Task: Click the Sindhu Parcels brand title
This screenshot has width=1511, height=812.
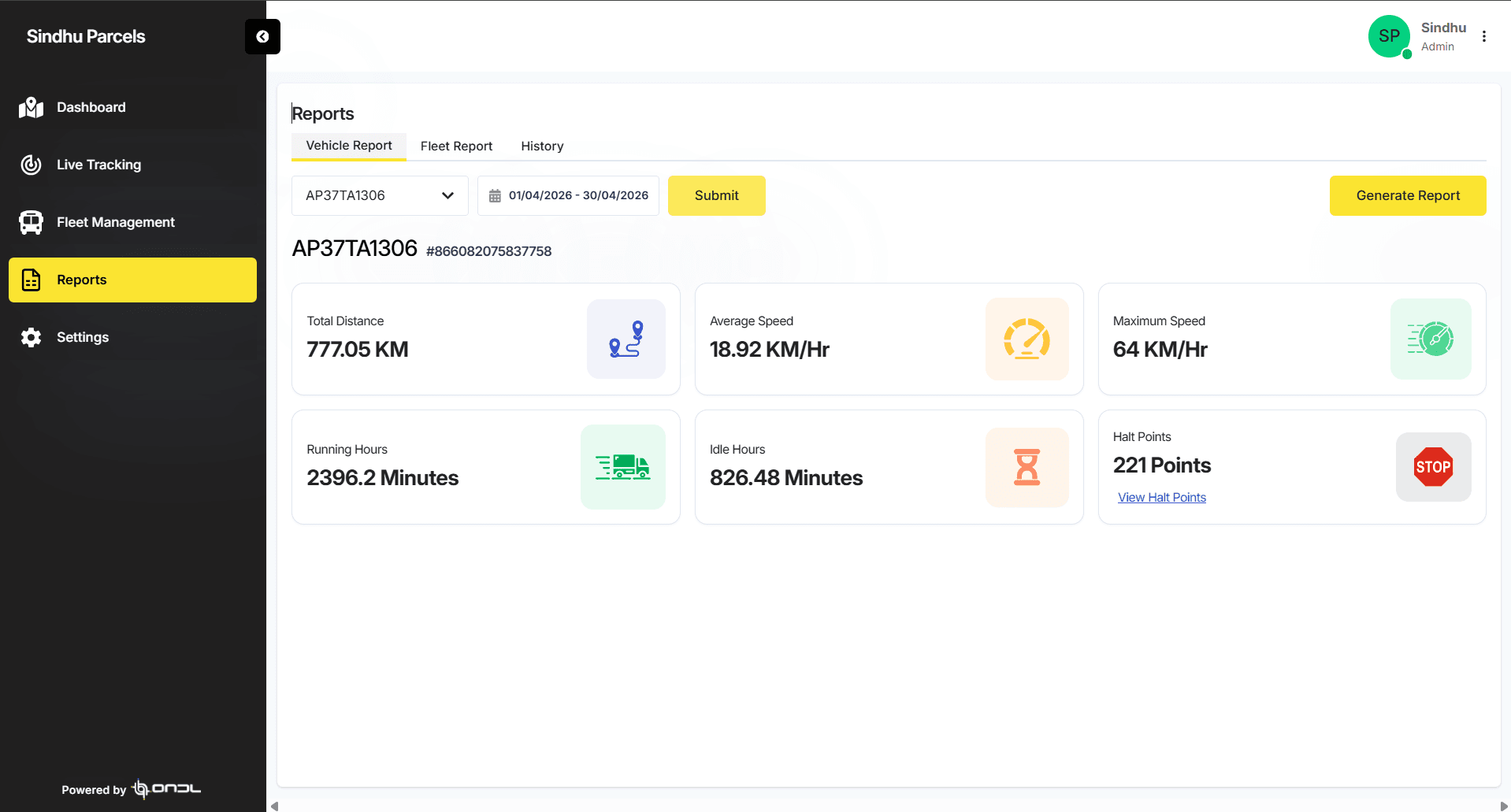Action: tap(86, 36)
